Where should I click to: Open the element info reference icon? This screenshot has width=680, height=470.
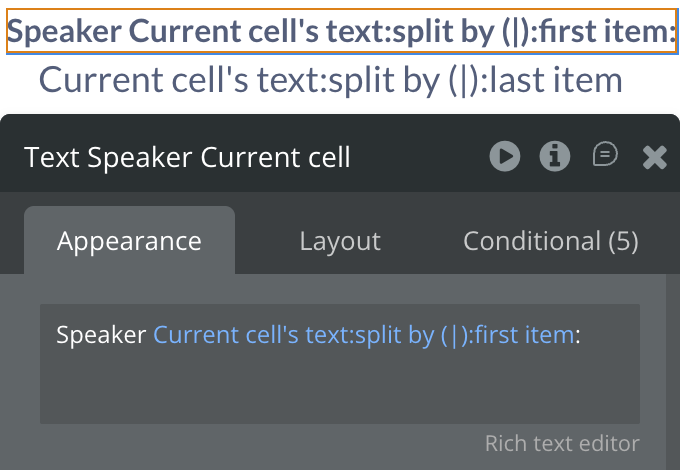[554, 156]
